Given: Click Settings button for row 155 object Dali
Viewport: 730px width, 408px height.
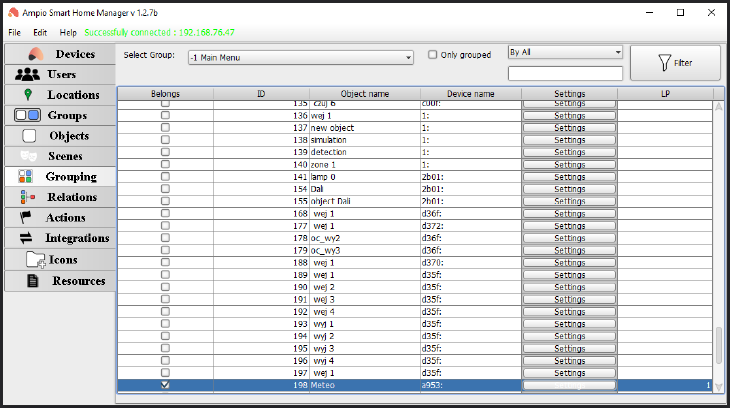Looking at the screenshot, I should point(569,201).
